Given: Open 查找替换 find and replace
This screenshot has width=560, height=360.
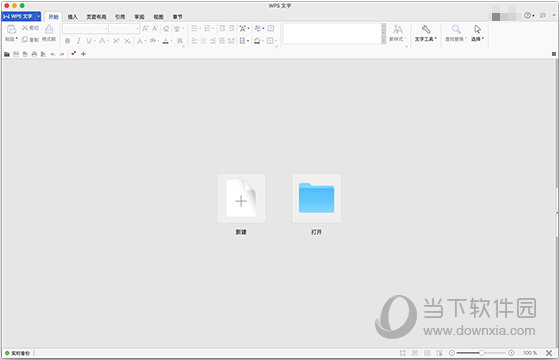Looking at the screenshot, I should [x=456, y=33].
